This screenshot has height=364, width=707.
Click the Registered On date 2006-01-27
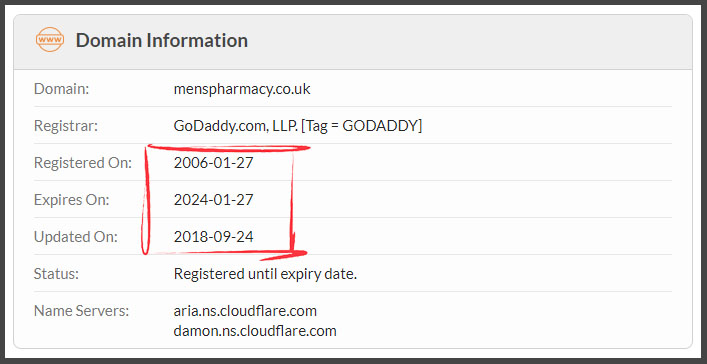(x=213, y=163)
